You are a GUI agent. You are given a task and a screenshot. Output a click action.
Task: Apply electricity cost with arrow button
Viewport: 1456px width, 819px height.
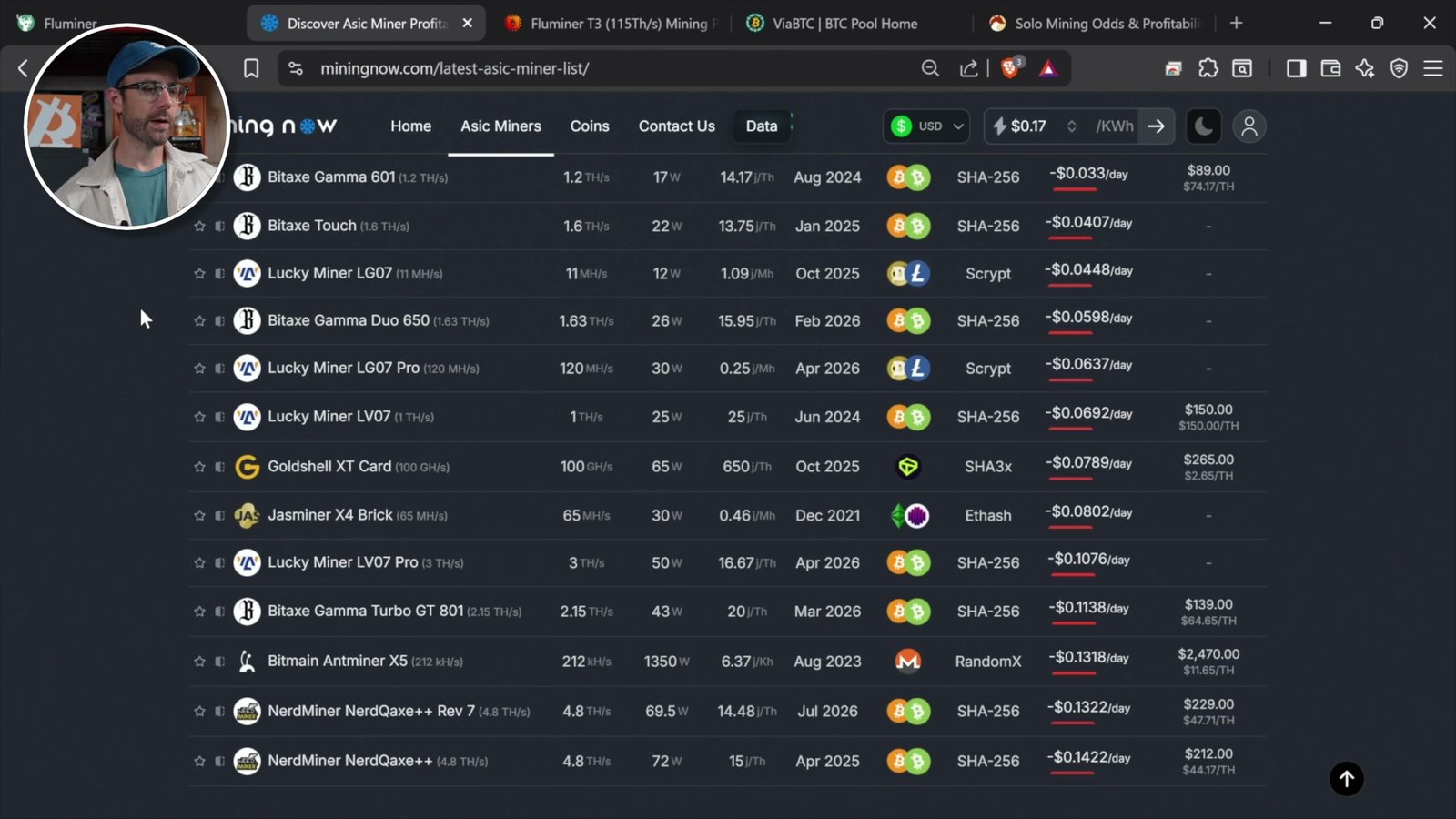pos(1157,126)
